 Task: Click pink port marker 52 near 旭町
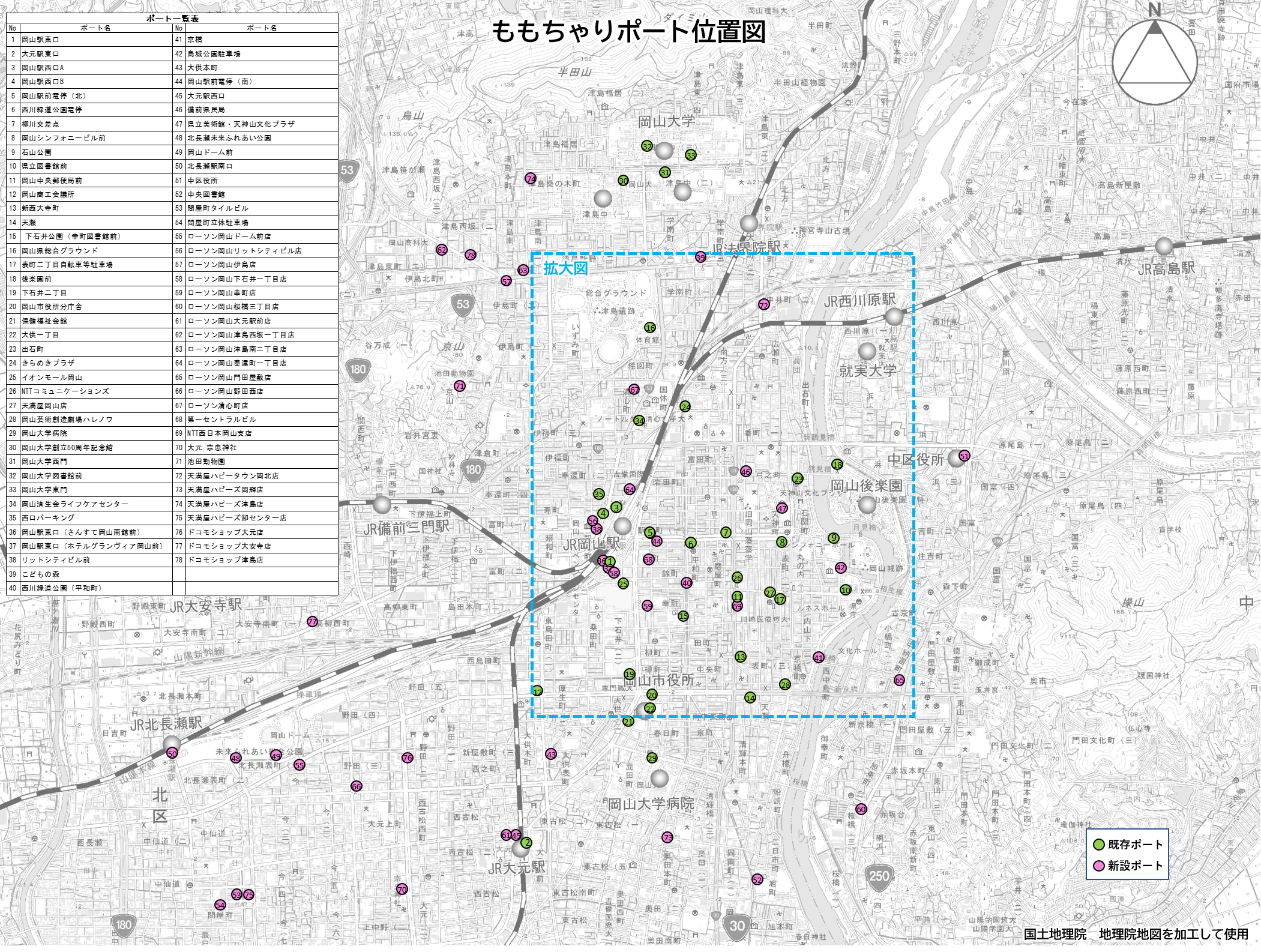pos(757,879)
